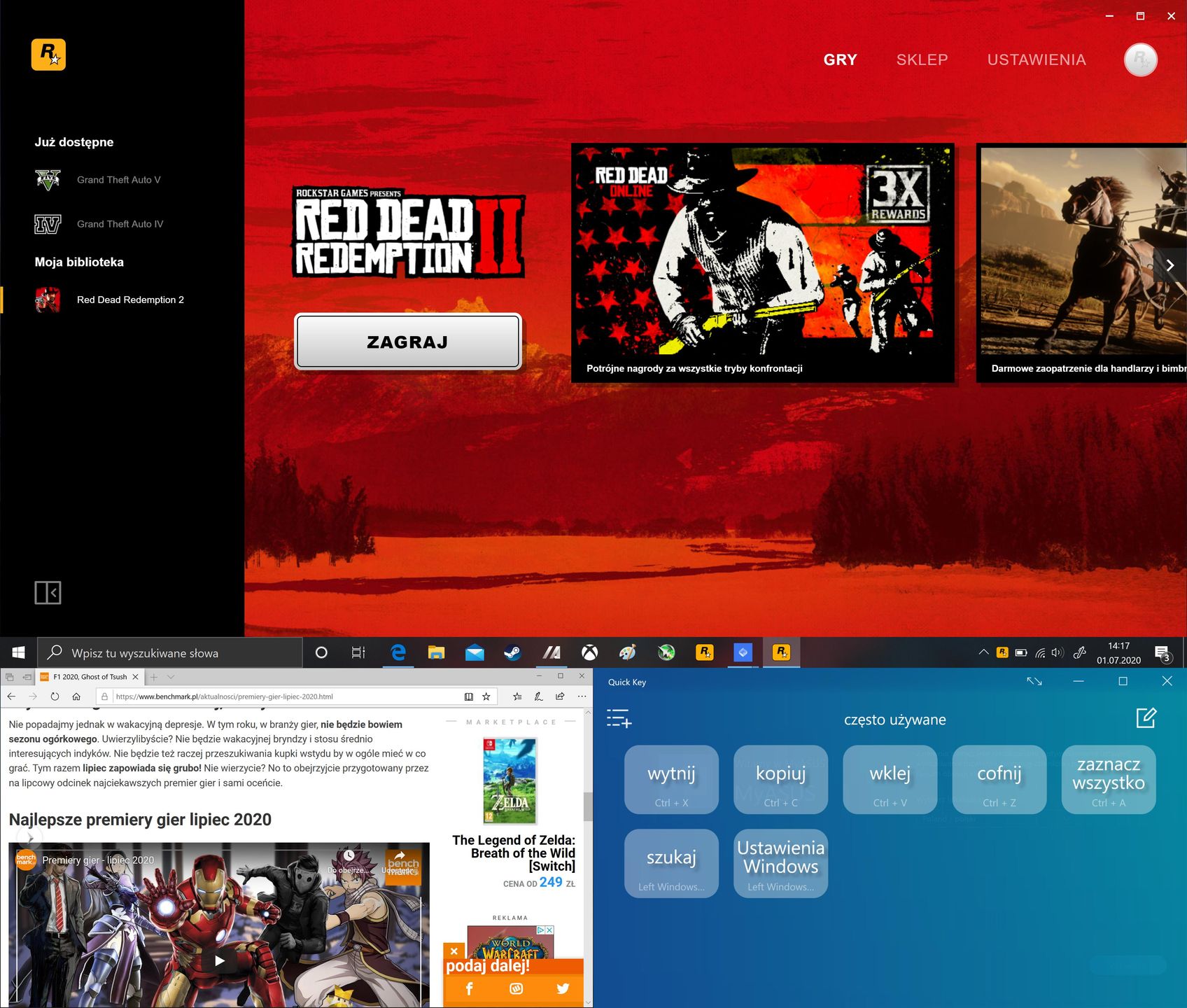The image size is (1187, 1008).
Task: Share article on Facebook
Action: [x=470, y=988]
